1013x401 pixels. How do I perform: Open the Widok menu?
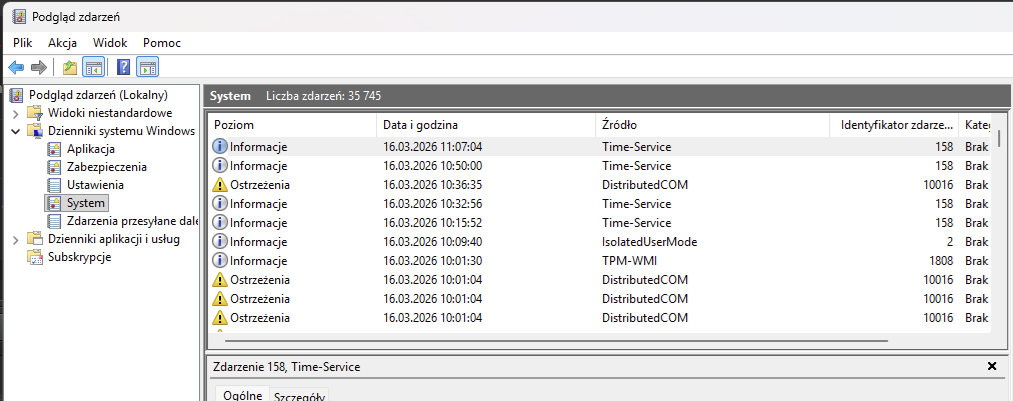(110, 43)
